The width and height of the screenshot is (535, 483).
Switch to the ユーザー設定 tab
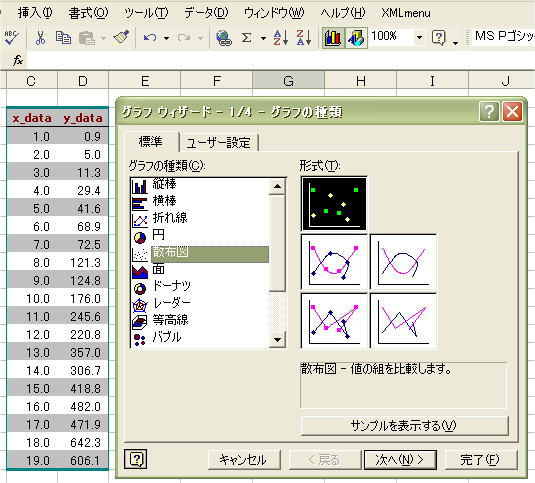[219, 143]
